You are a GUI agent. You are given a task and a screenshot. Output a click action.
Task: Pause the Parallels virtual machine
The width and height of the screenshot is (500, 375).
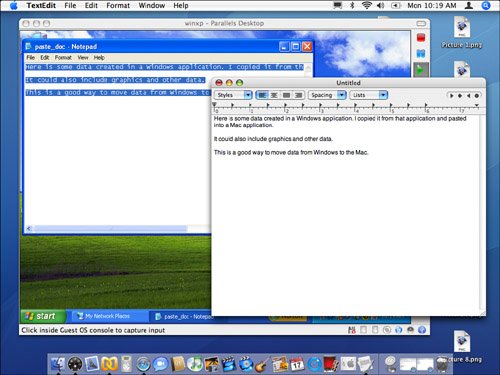421,53
